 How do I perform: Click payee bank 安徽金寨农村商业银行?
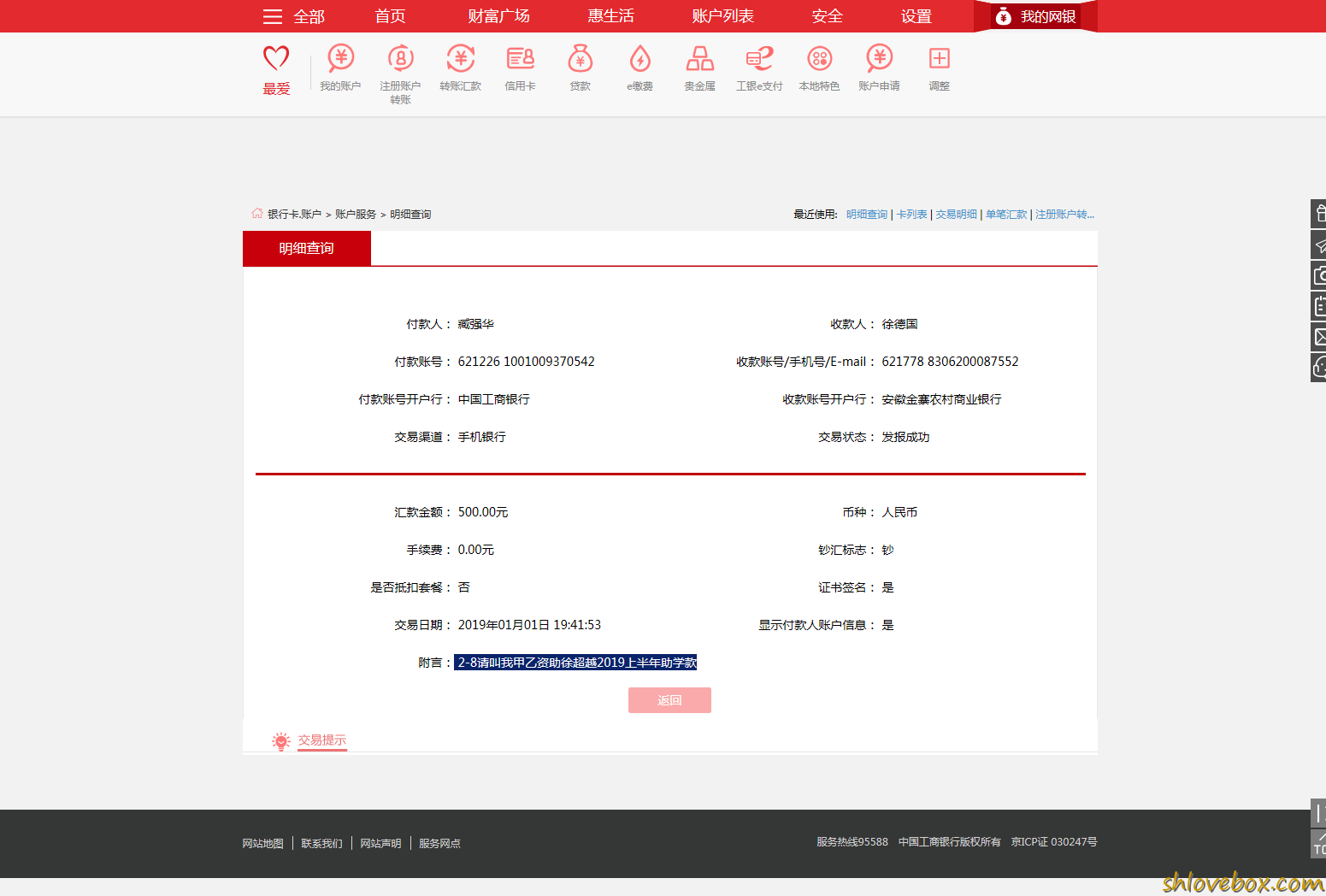tap(941, 399)
